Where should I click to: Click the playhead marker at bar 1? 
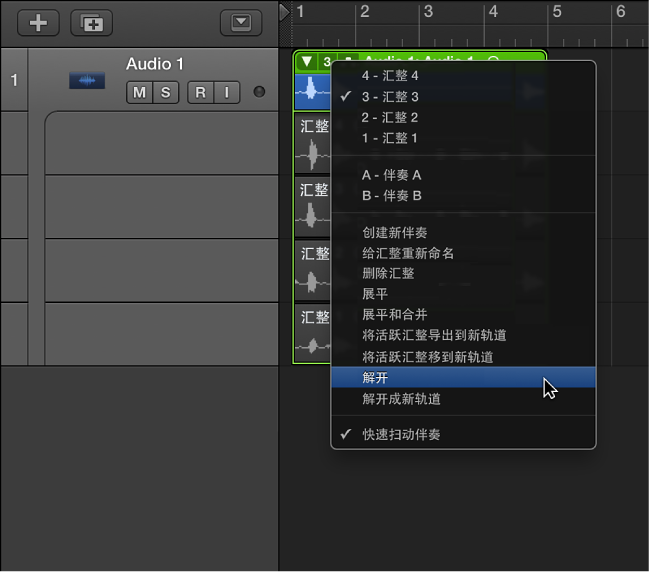coord(284,12)
